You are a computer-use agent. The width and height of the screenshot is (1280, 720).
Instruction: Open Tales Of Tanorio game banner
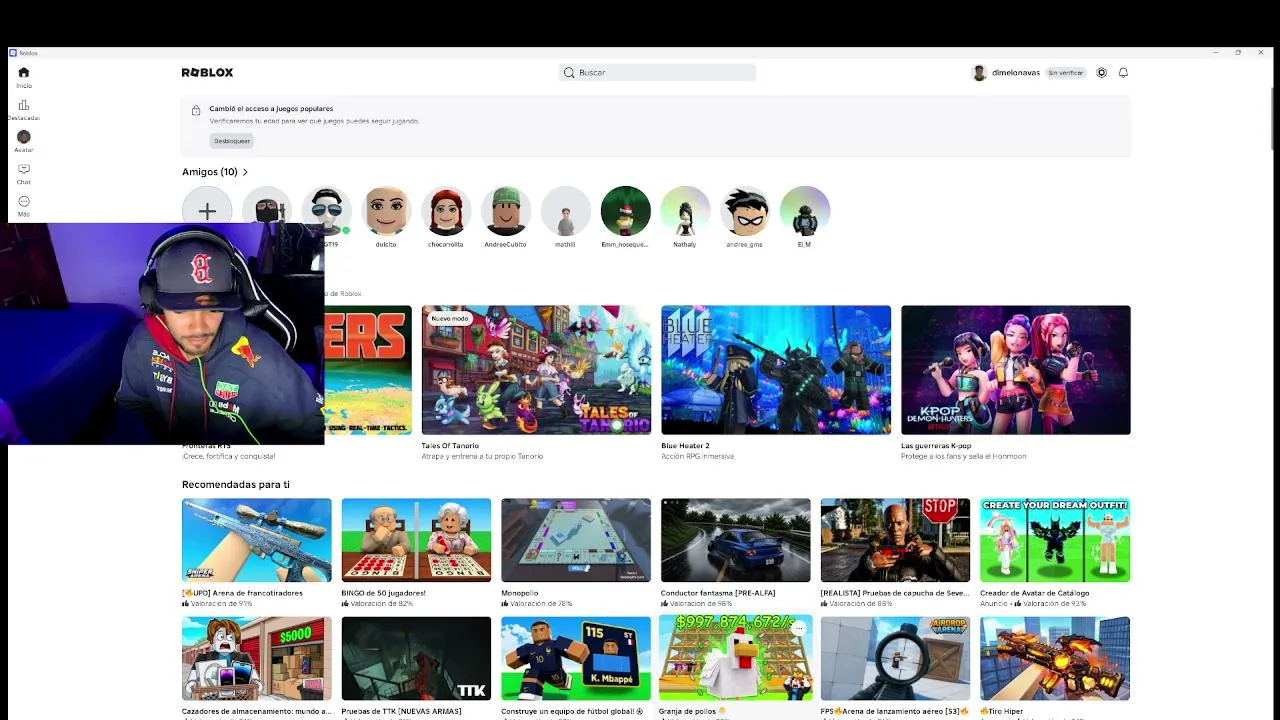point(536,370)
